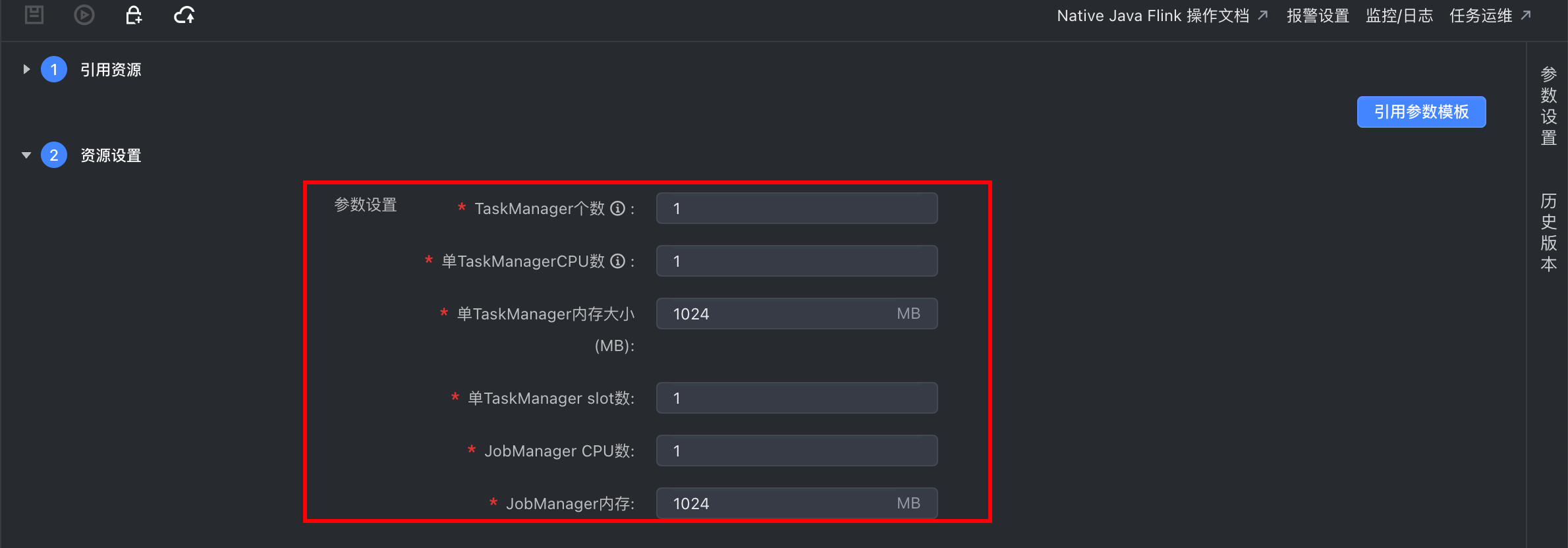Click the run play icon
This screenshot has width=1568, height=548.
point(84,14)
